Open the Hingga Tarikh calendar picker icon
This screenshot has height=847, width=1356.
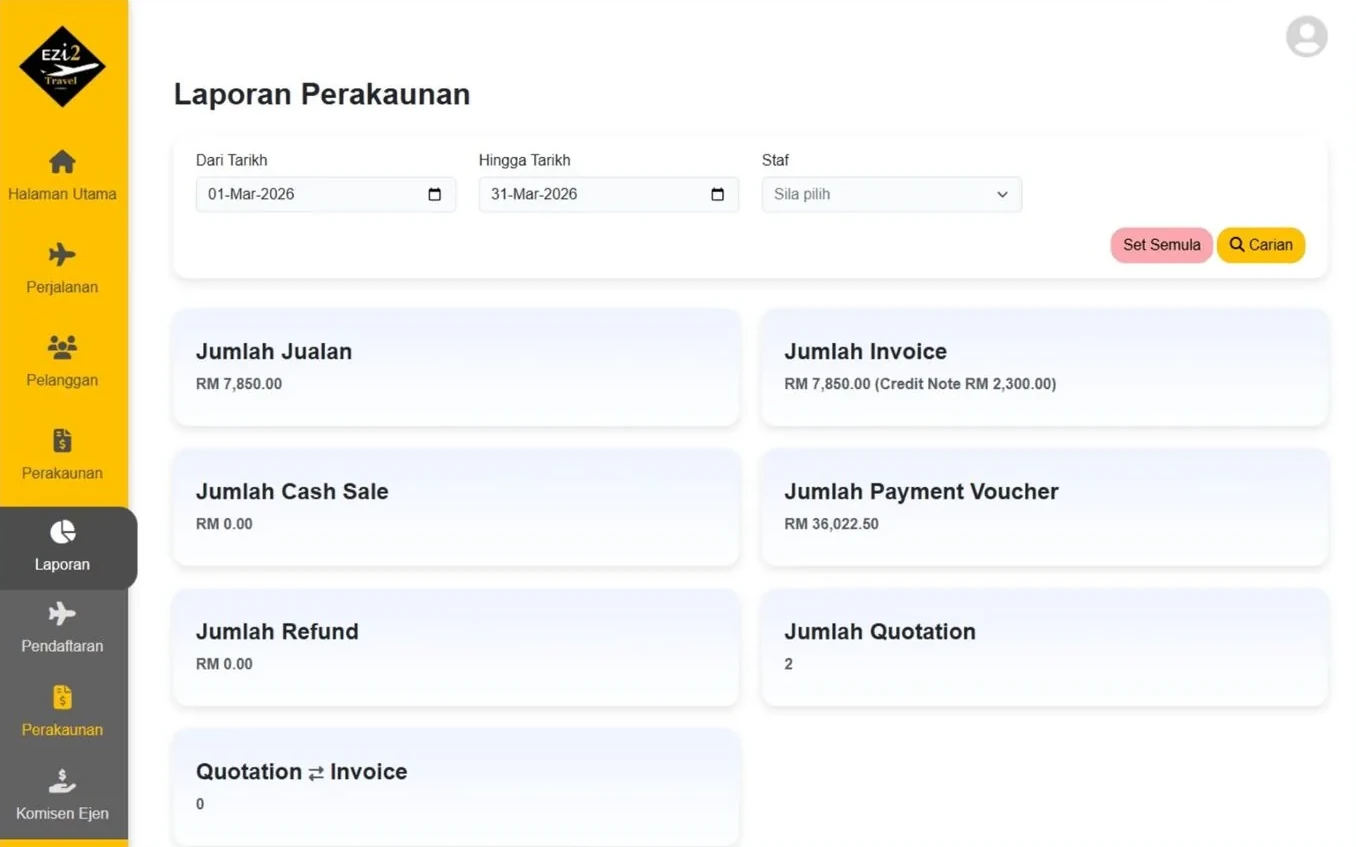pos(717,194)
